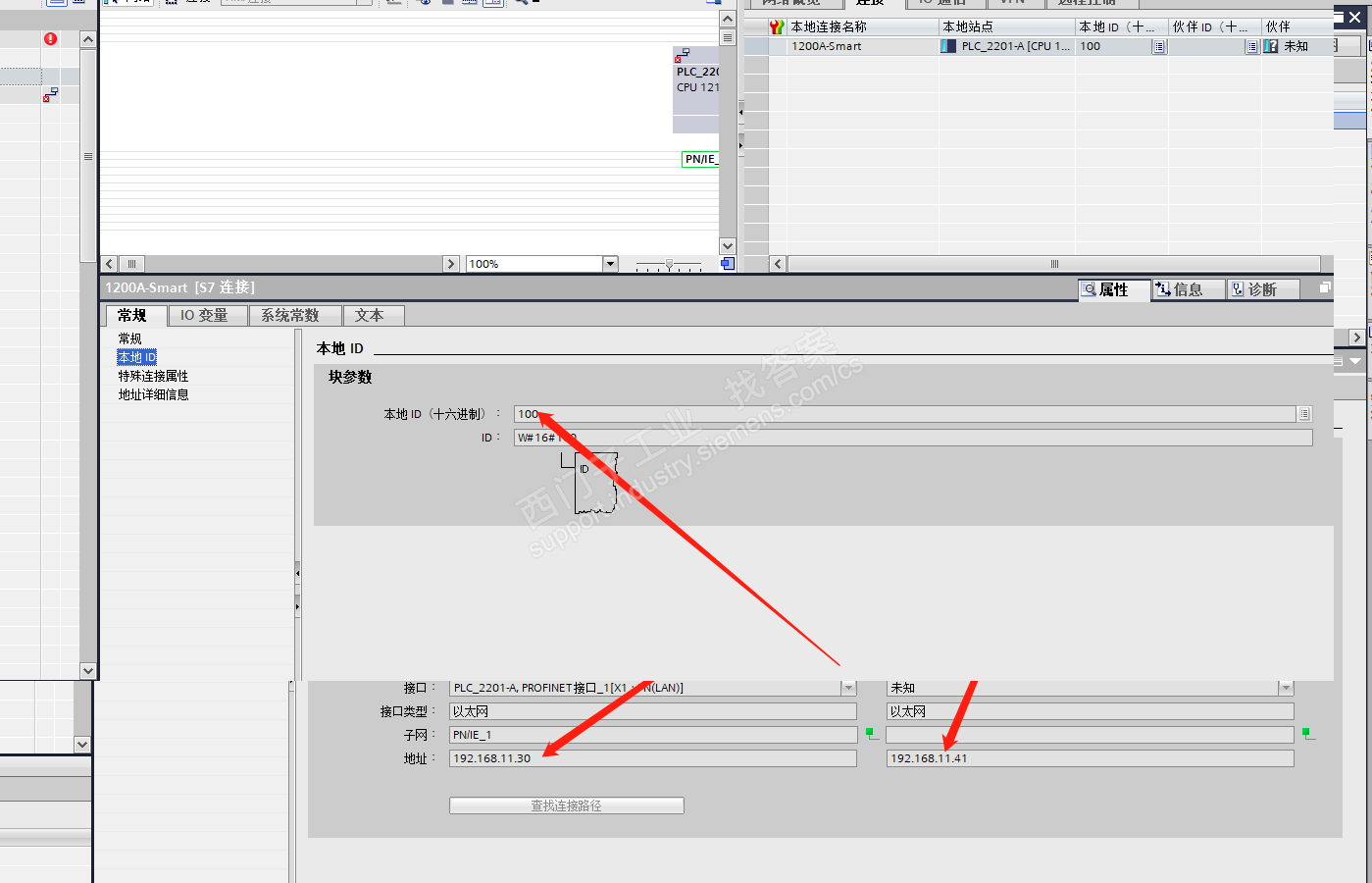Click the green subnet icon beside partner subnet

pos(1308,734)
